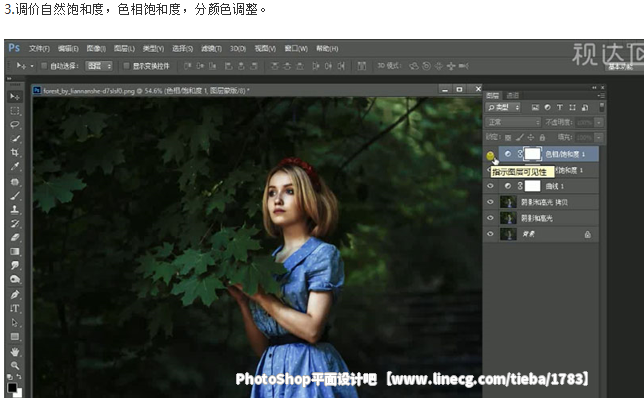Select the Hand tool

point(15,352)
